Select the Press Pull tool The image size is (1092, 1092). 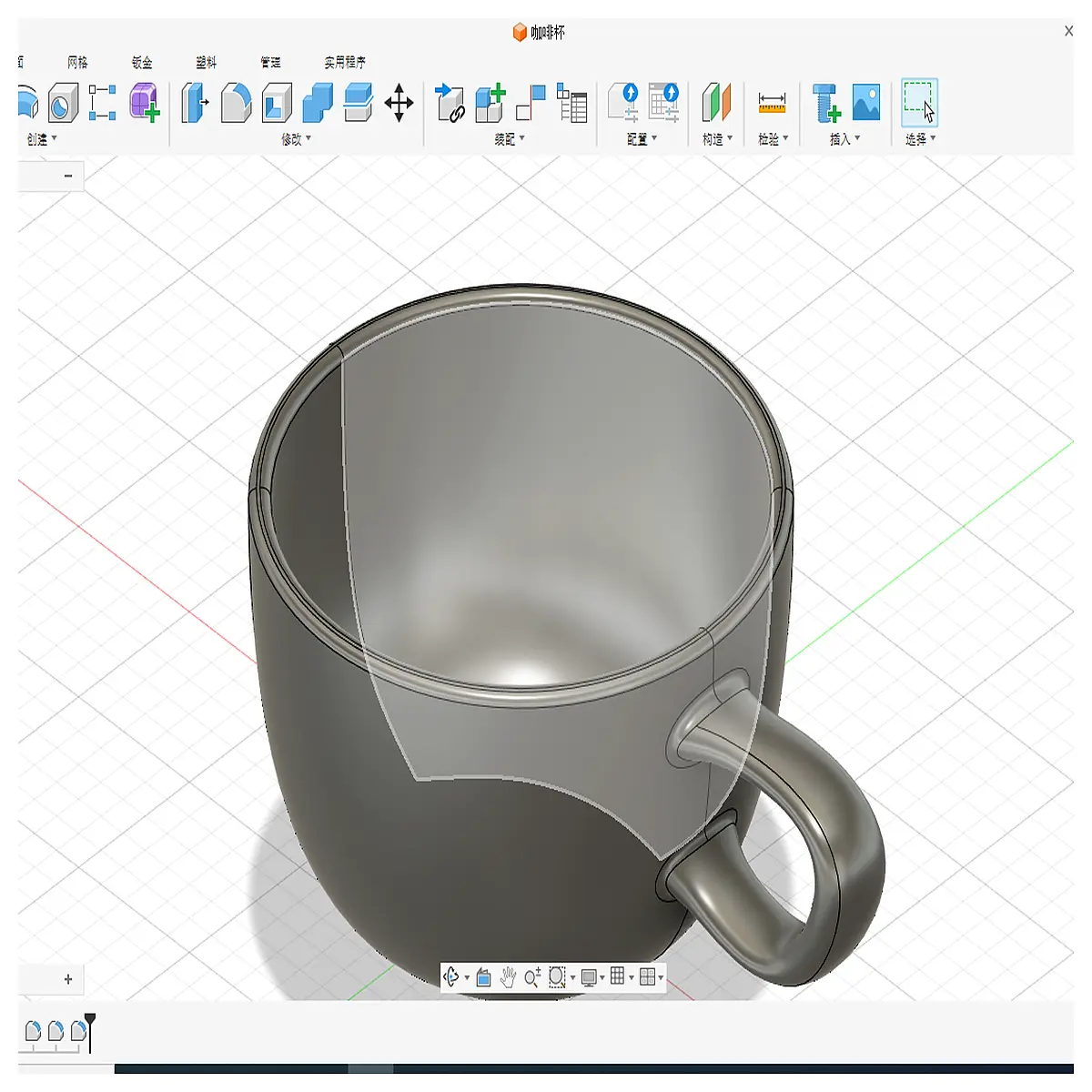[x=195, y=103]
